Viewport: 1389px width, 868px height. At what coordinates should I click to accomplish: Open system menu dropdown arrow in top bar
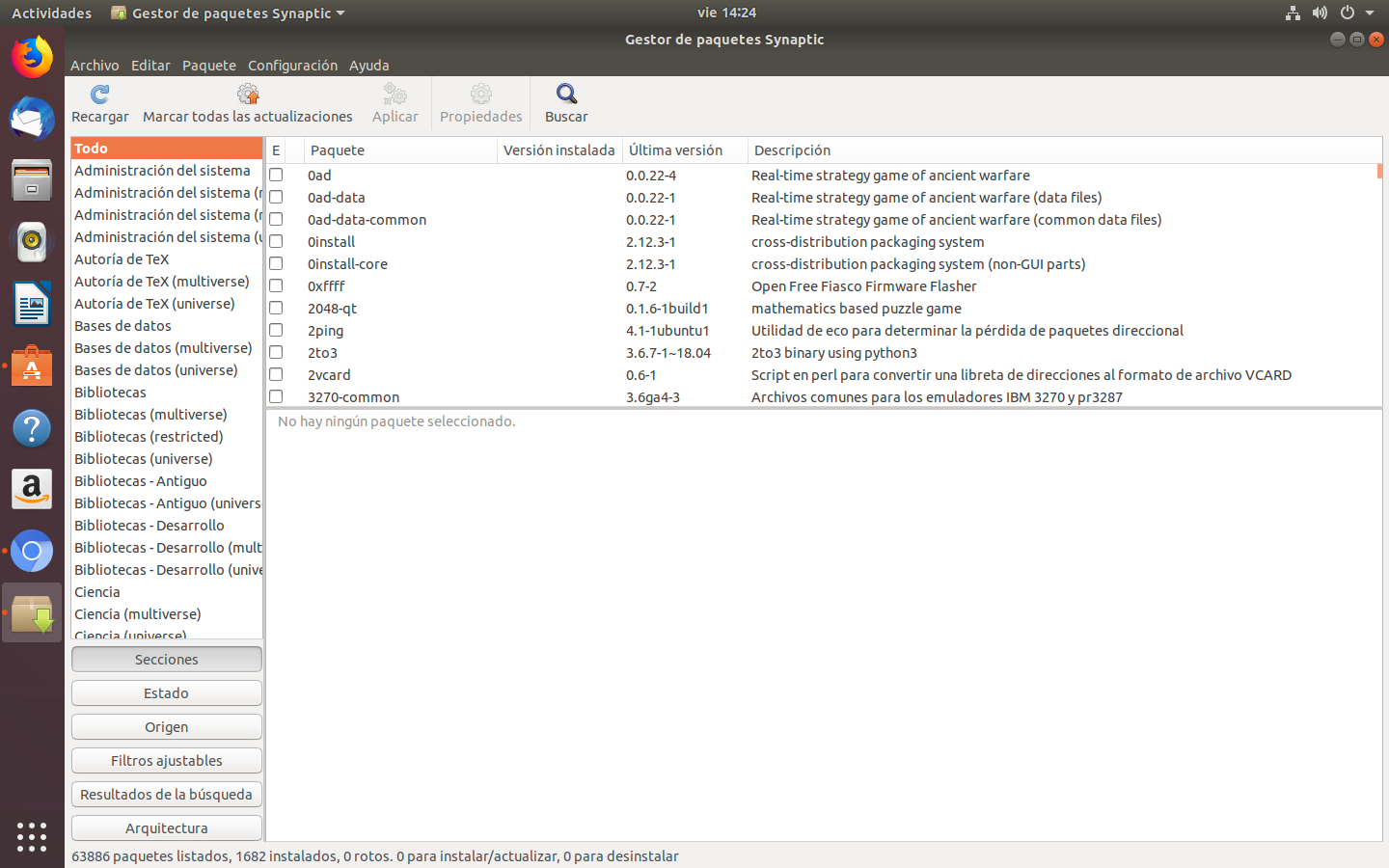[1370, 13]
